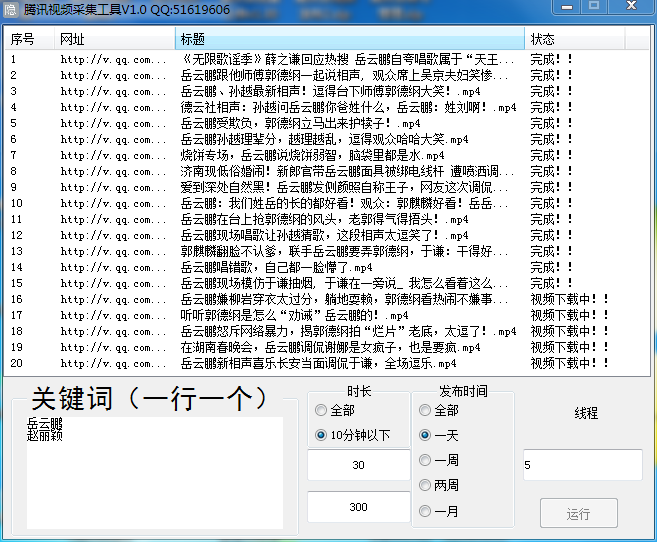This screenshot has width=657, height=542.
Task: Choose 一周 publish time option
Action: (439, 460)
